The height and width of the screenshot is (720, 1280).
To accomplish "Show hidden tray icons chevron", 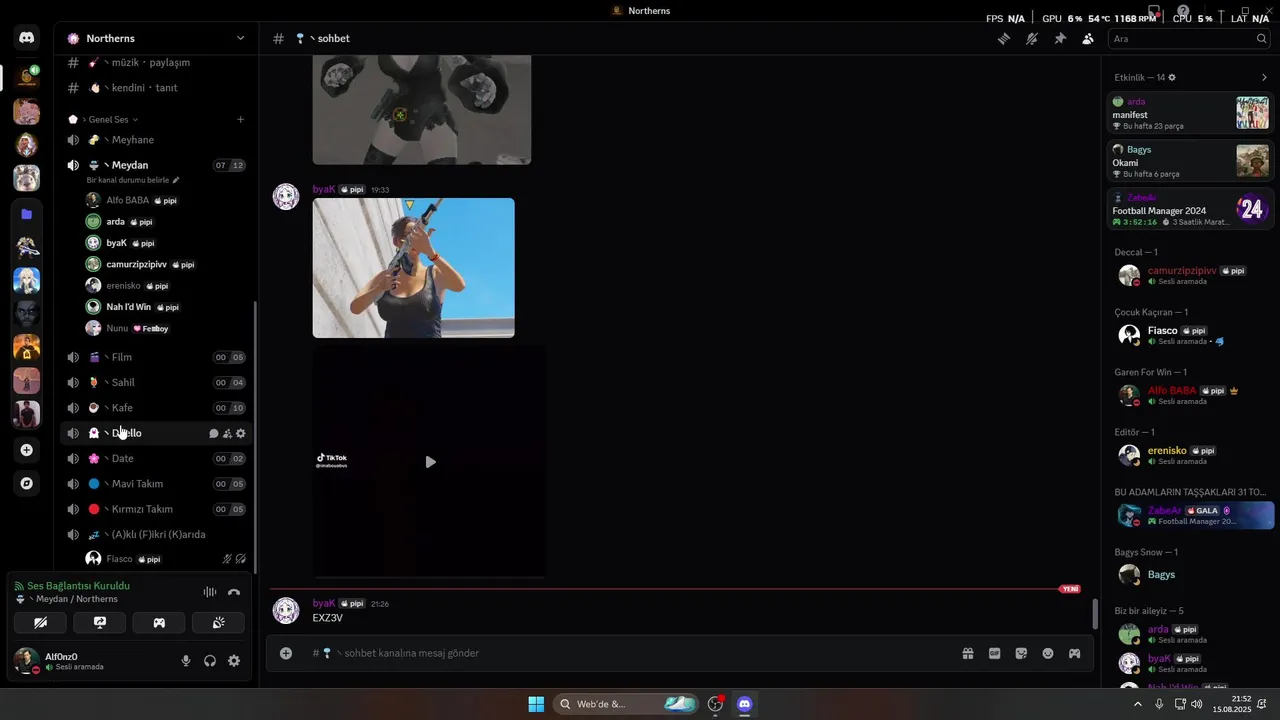I will click(x=1138, y=704).
